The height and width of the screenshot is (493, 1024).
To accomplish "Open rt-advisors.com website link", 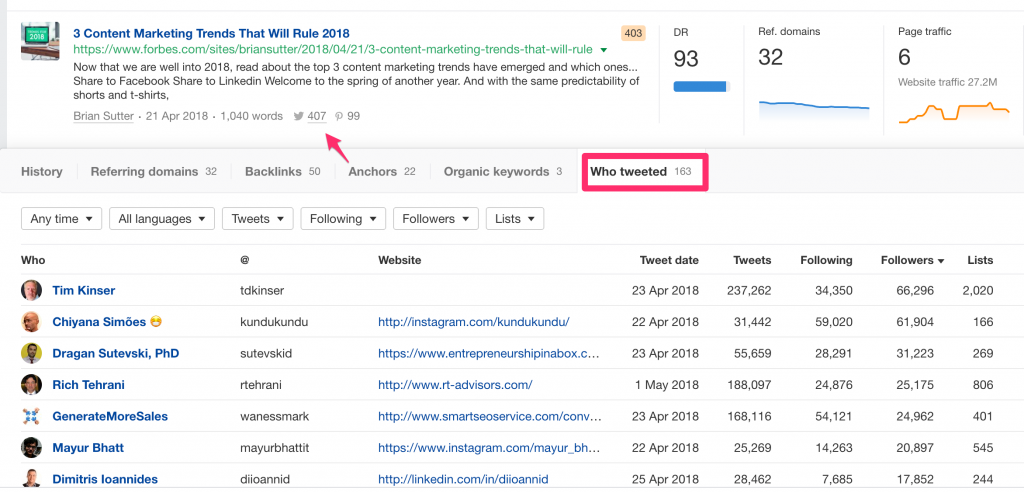I will point(455,385).
